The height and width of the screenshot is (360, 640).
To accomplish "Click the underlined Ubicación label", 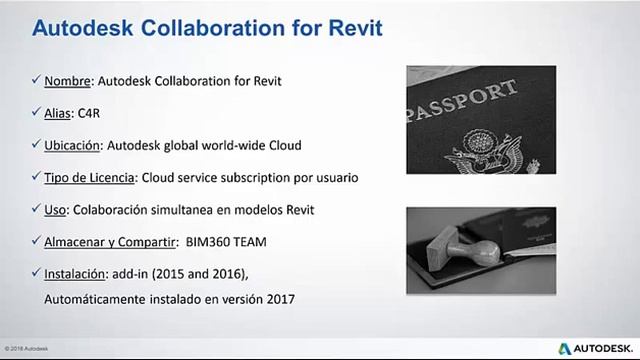I will click(72, 146).
